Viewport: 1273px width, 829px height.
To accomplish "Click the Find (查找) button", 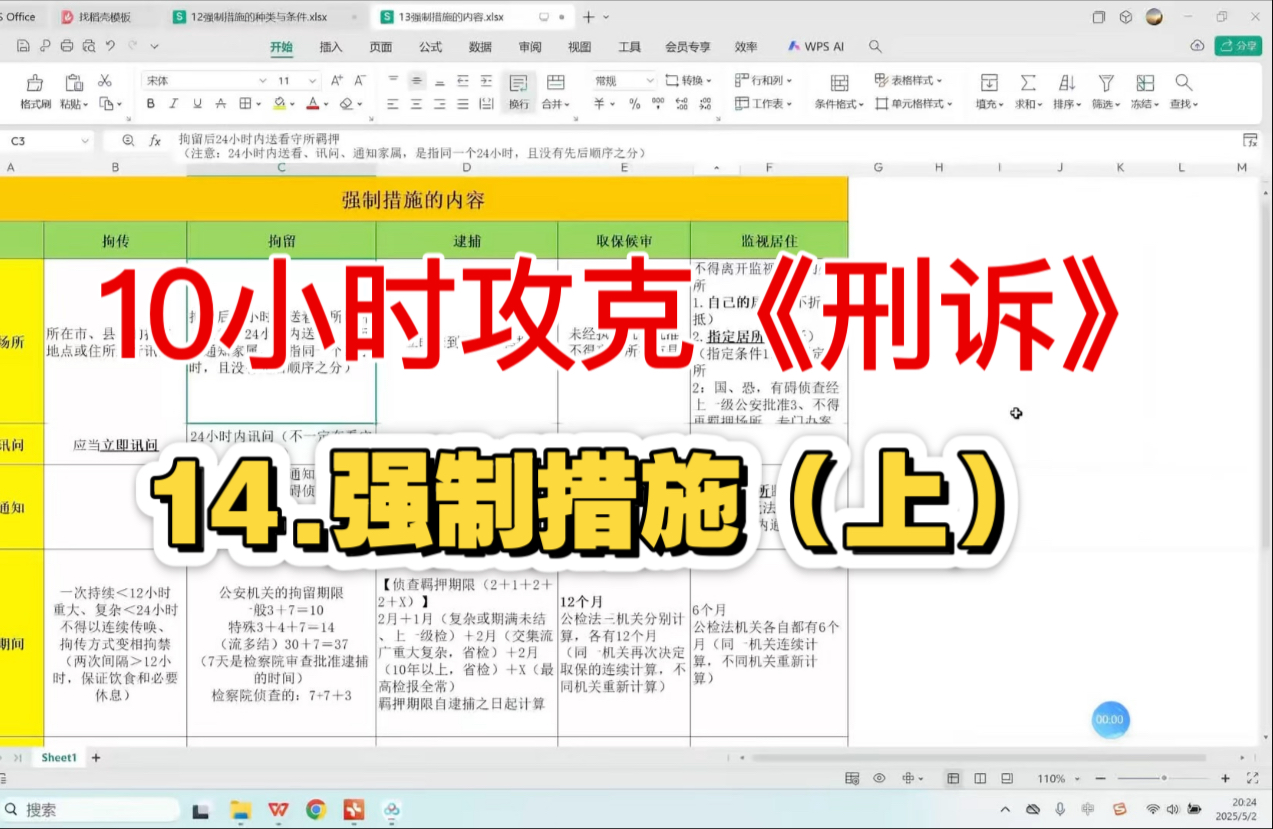I will click(x=1184, y=90).
